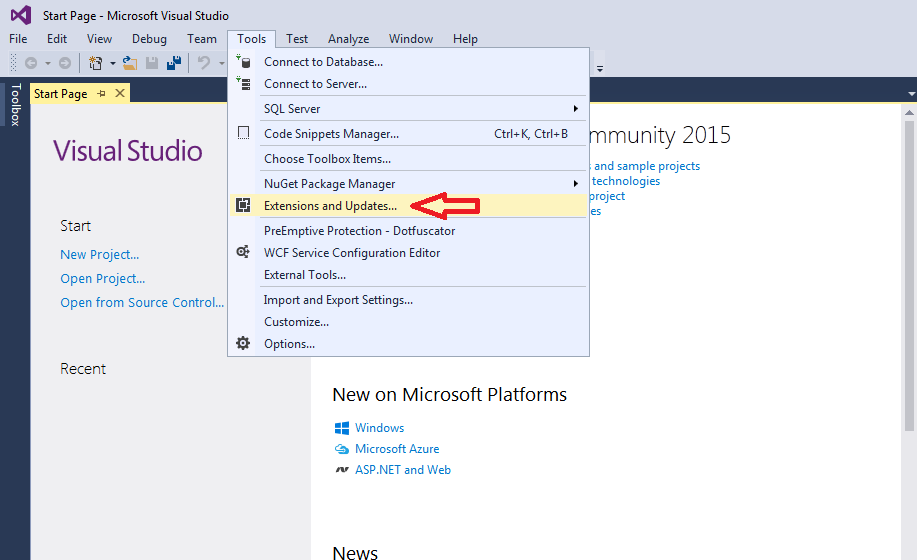Click the vertical scrollbar thumb
The height and width of the screenshot is (560, 917).
click(x=909, y=276)
